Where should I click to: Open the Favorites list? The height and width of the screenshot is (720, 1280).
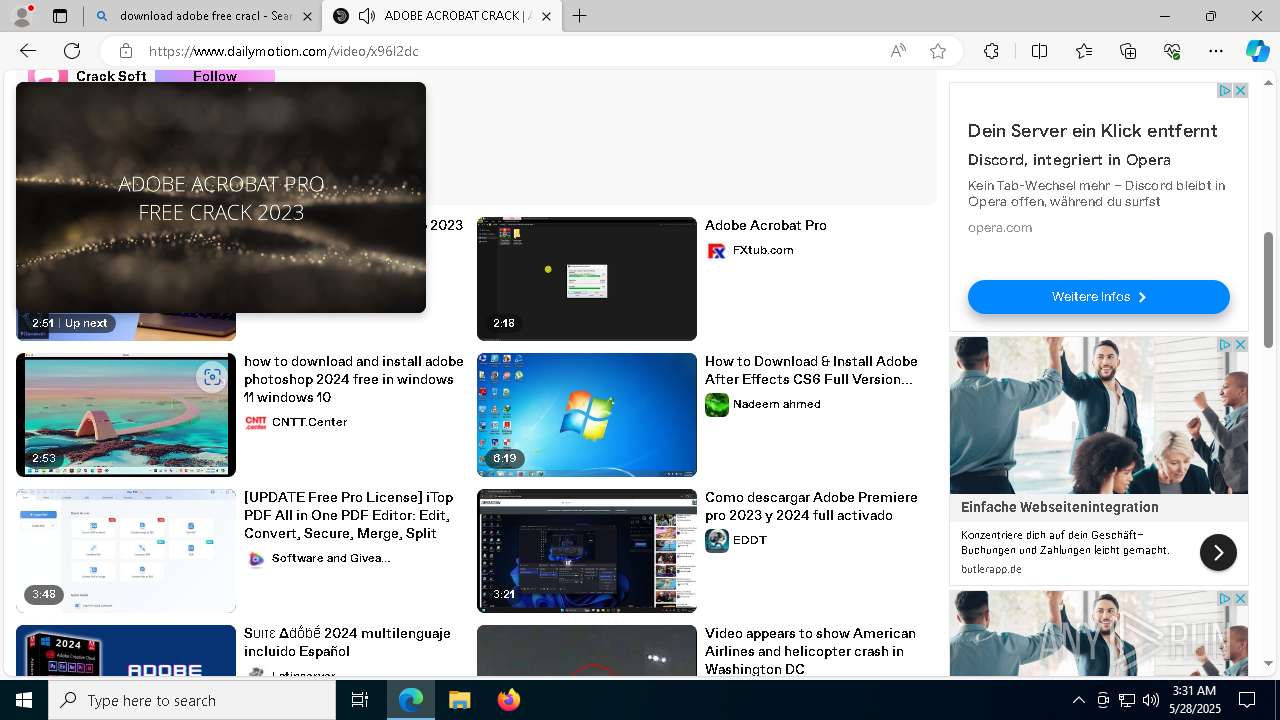(x=1084, y=51)
